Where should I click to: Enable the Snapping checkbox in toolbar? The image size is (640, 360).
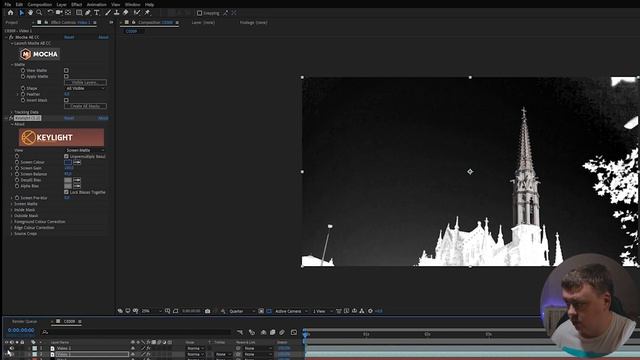199,13
